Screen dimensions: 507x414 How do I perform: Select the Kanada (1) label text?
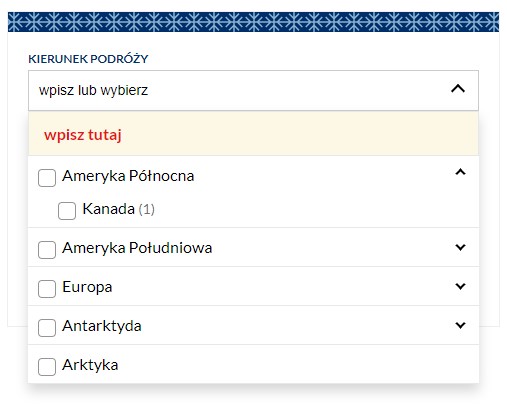(118, 209)
